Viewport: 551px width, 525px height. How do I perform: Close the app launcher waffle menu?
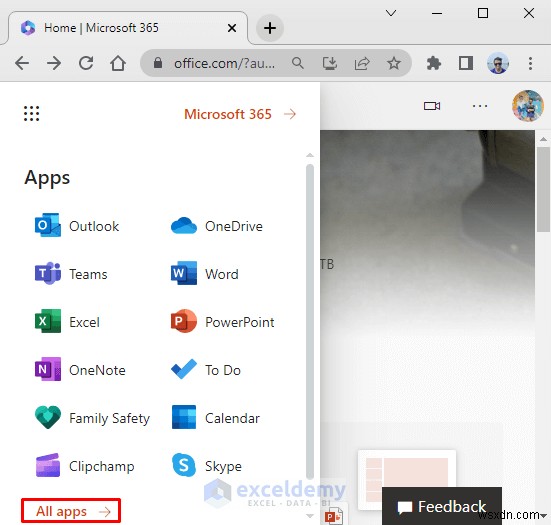tap(32, 114)
